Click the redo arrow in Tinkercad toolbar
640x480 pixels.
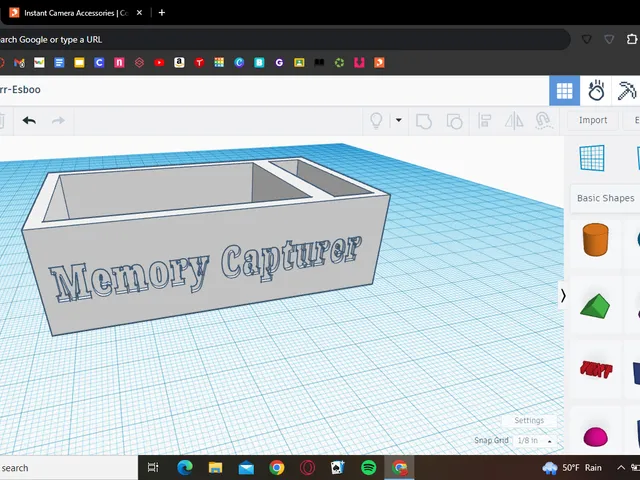click(58, 121)
